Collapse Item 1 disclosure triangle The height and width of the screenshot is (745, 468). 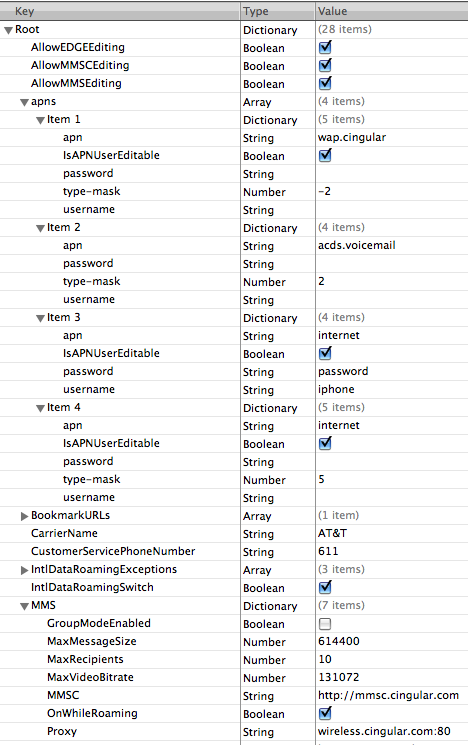pos(40,121)
